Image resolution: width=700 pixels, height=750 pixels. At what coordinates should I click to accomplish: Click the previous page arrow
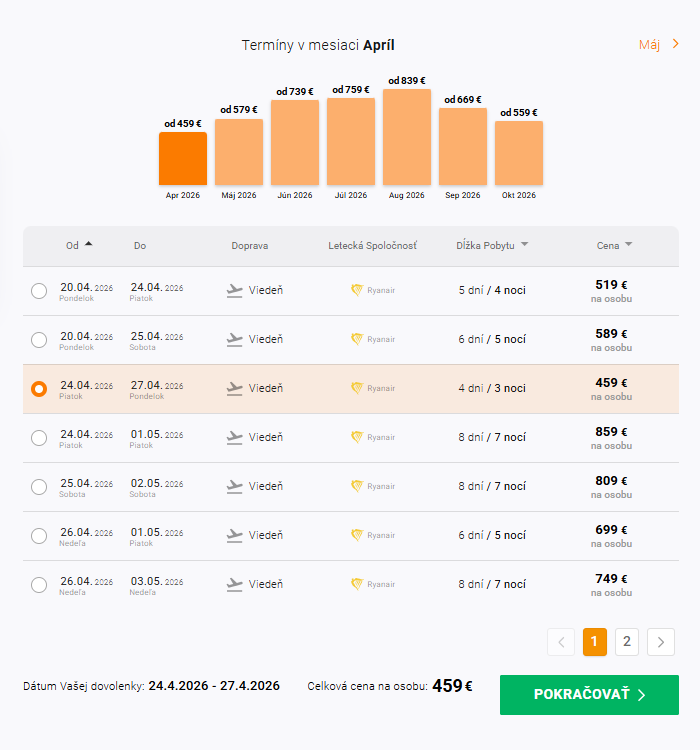[561, 642]
